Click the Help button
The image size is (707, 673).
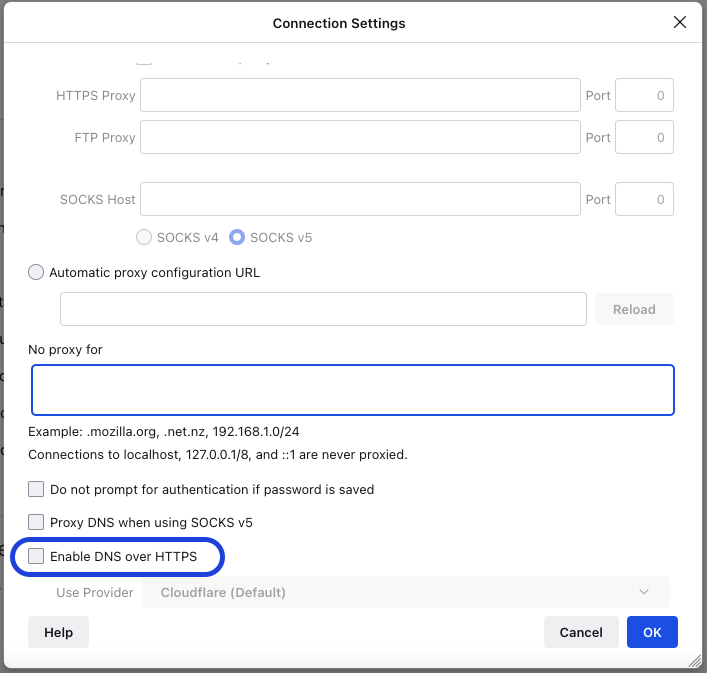(58, 632)
